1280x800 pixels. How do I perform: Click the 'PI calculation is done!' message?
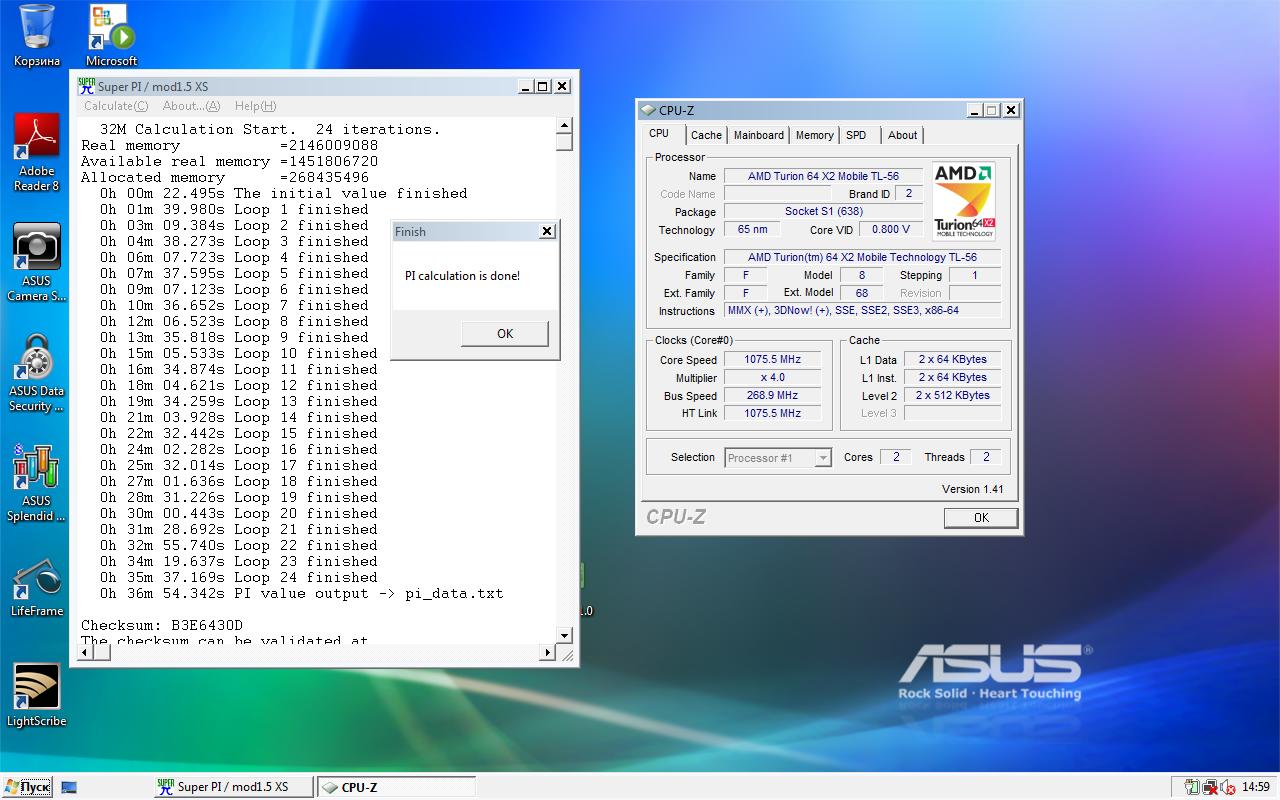(x=462, y=276)
